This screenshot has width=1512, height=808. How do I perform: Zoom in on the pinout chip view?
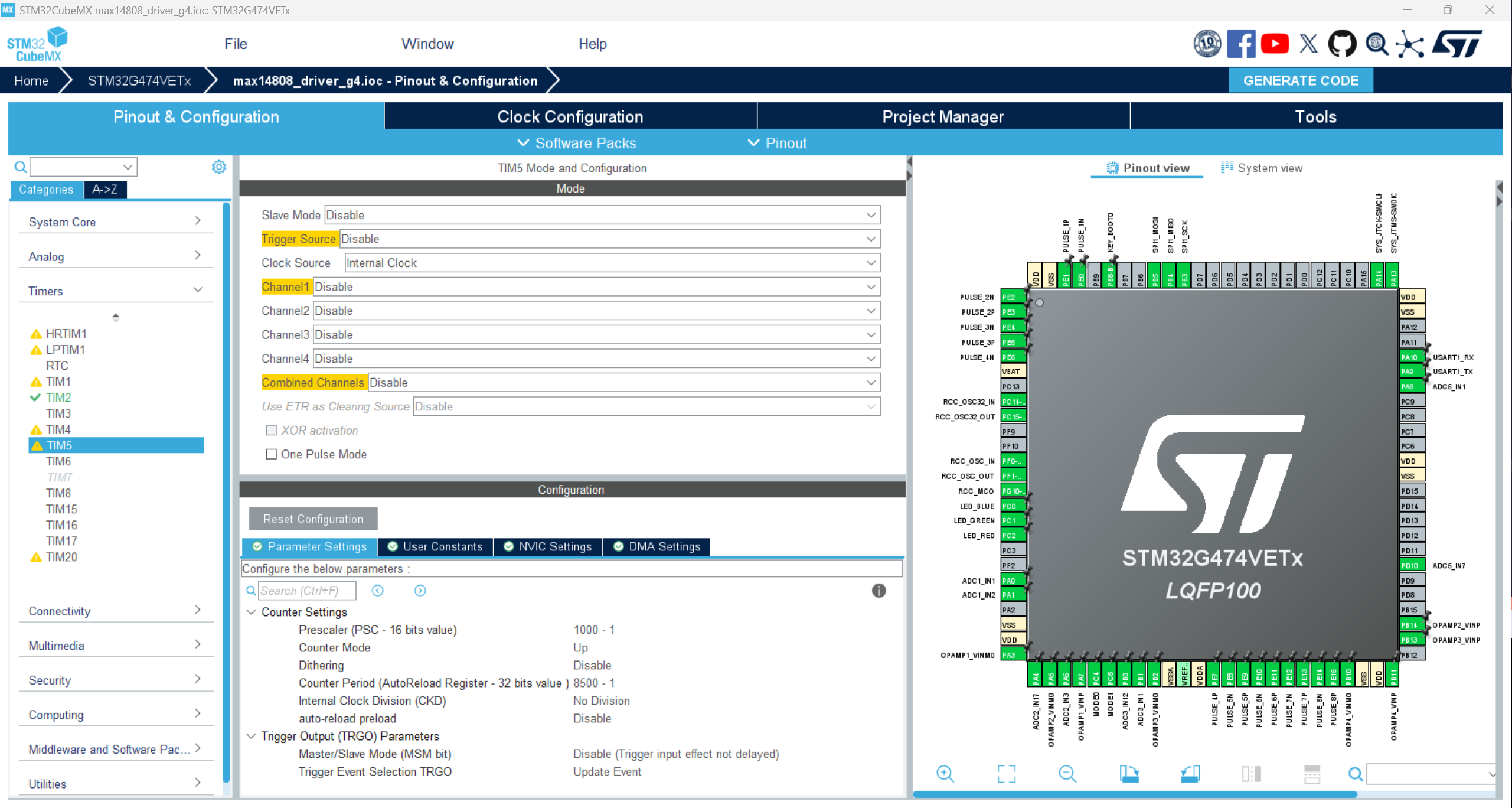[945, 774]
